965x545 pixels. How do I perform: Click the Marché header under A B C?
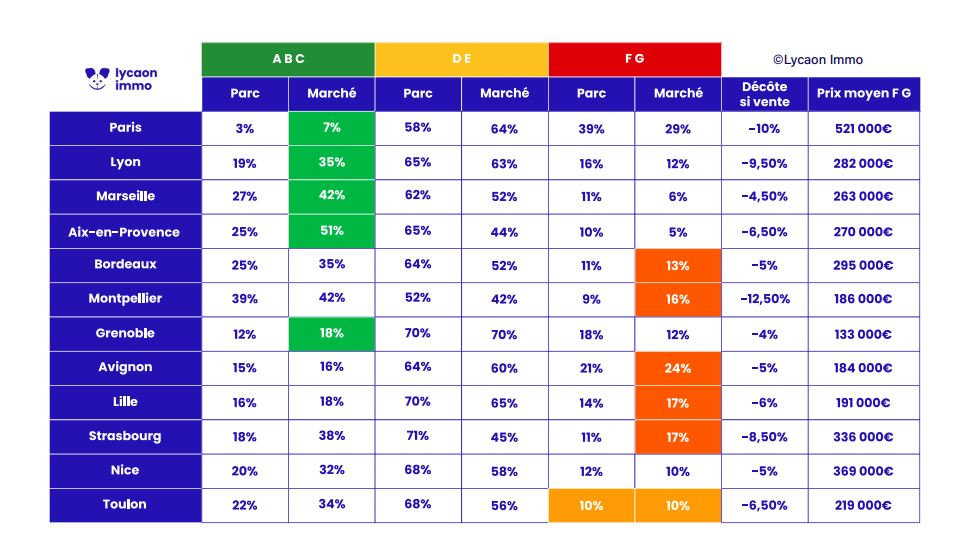[x=331, y=94]
